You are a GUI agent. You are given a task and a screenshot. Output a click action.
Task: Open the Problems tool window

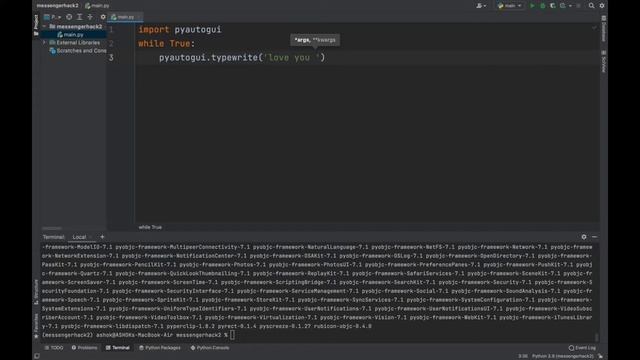click(x=84, y=348)
